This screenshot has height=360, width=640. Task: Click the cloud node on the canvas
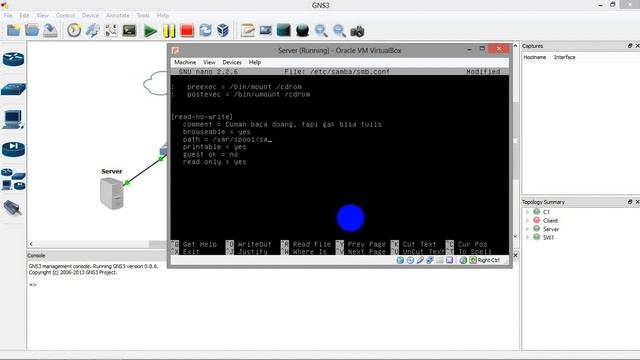155,83
